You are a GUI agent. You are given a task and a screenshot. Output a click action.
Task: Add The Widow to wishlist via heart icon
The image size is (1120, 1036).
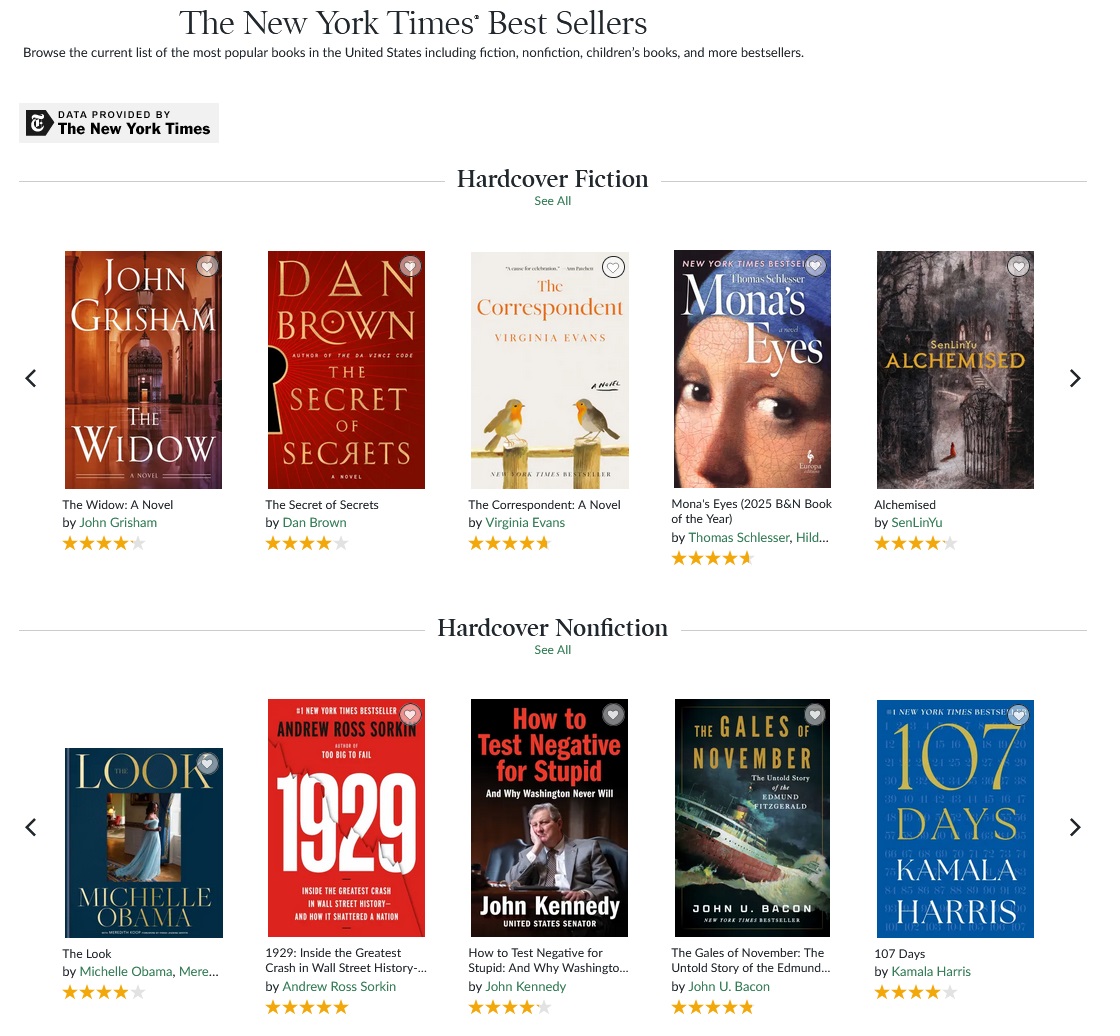(x=207, y=267)
